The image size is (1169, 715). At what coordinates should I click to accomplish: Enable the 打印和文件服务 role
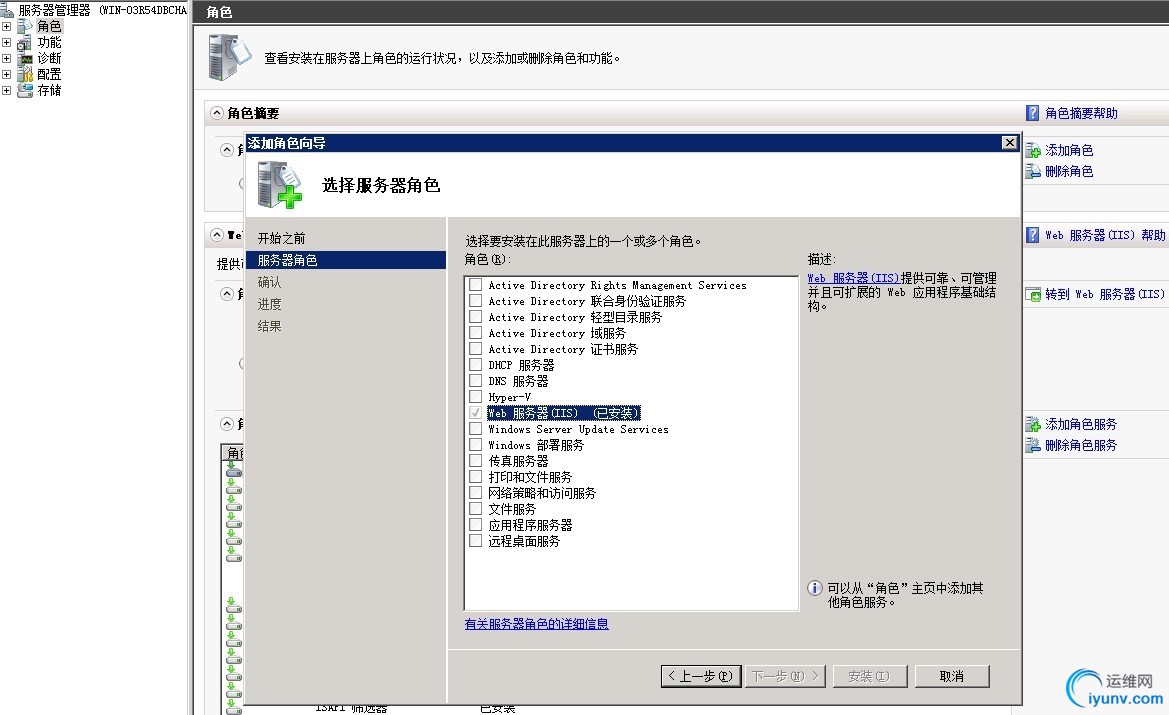click(476, 476)
